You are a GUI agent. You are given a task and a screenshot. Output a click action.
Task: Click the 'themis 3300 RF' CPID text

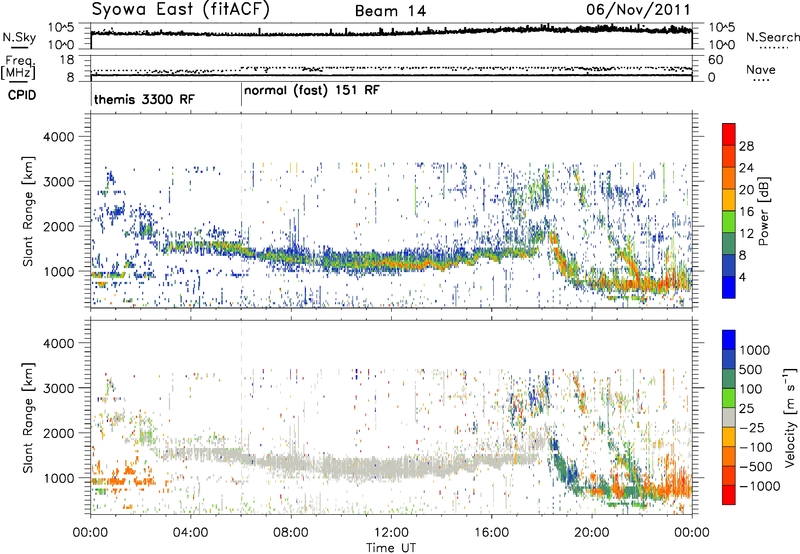[144, 99]
